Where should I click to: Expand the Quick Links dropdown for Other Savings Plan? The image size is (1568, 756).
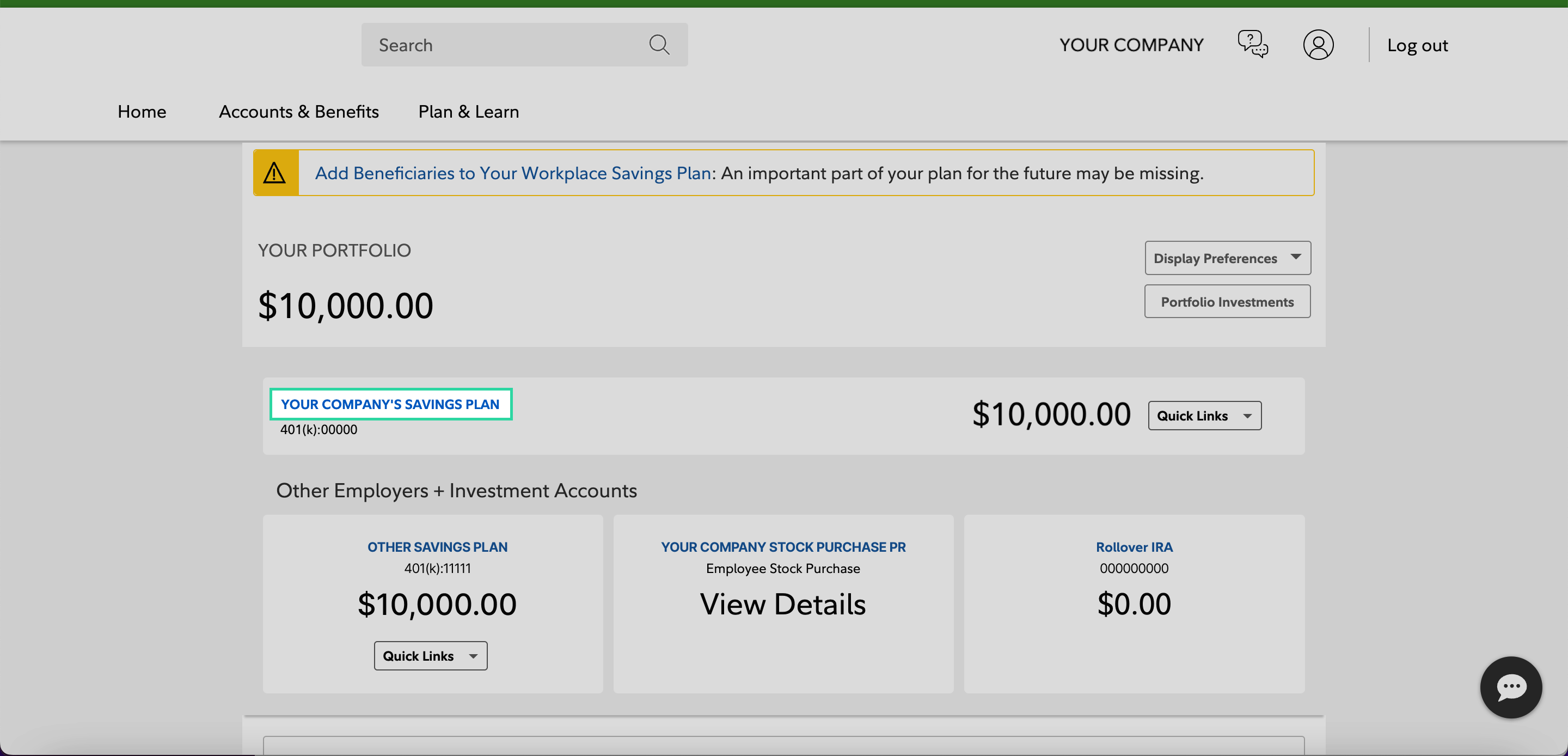(430, 655)
